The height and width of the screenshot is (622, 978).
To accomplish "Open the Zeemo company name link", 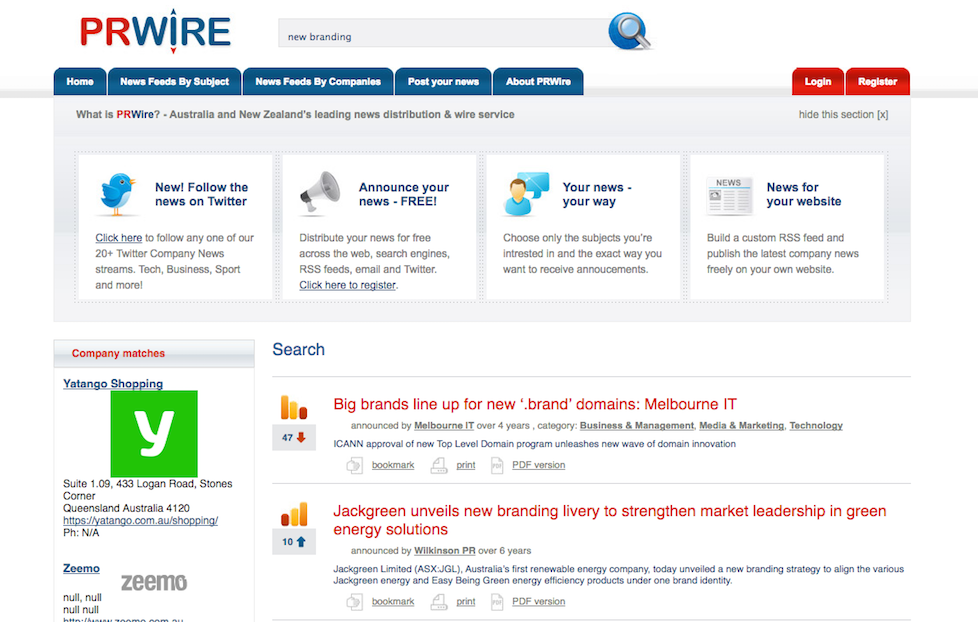I will tap(81, 568).
